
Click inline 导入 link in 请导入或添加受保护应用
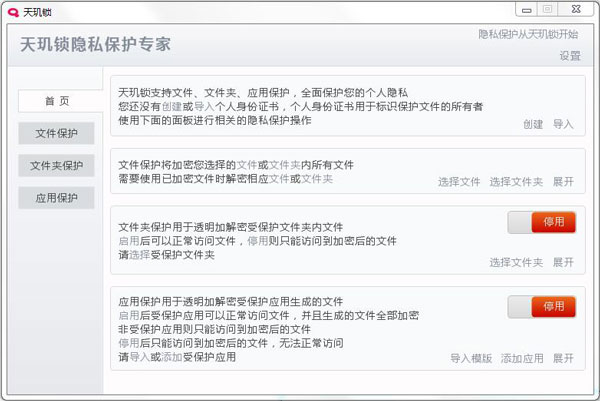[139, 357]
